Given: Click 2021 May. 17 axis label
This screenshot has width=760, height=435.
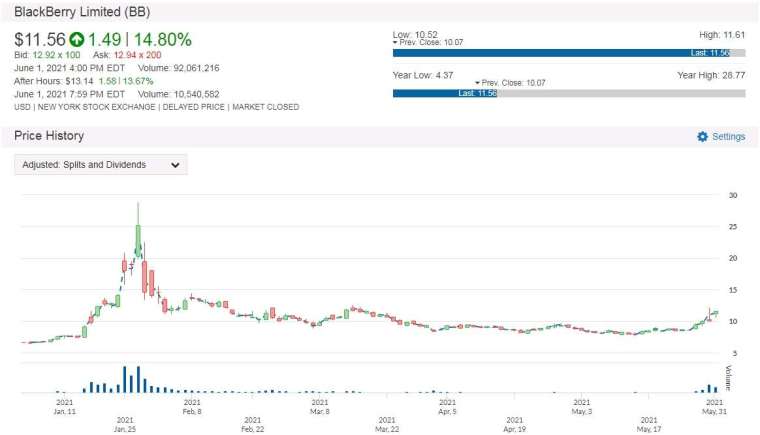Looking at the screenshot, I should (x=649, y=424).
